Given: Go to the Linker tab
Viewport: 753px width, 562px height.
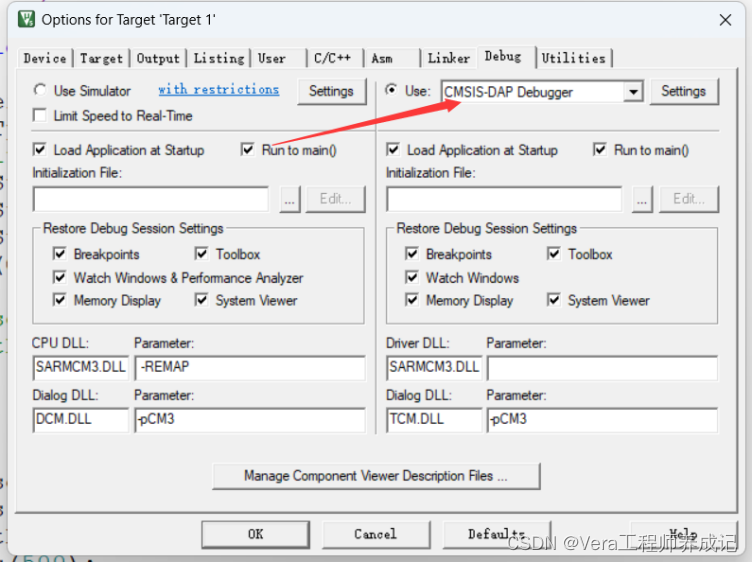Looking at the screenshot, I should [x=449, y=58].
